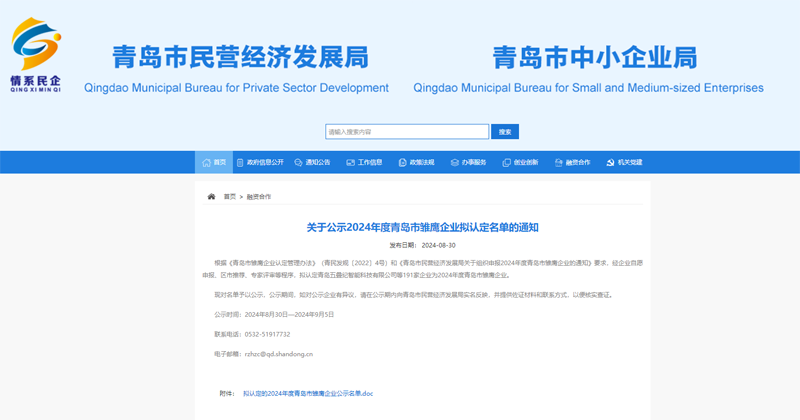This screenshot has height=420, width=800.
Task: Open the 融资合作 item in the navigation bar
Action: click(578, 162)
